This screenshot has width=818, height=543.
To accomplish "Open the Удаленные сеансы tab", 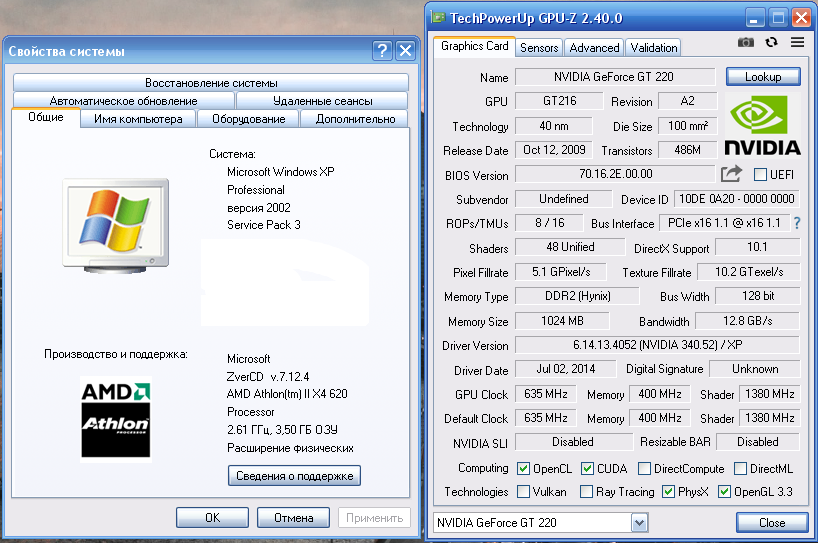I will [322, 101].
